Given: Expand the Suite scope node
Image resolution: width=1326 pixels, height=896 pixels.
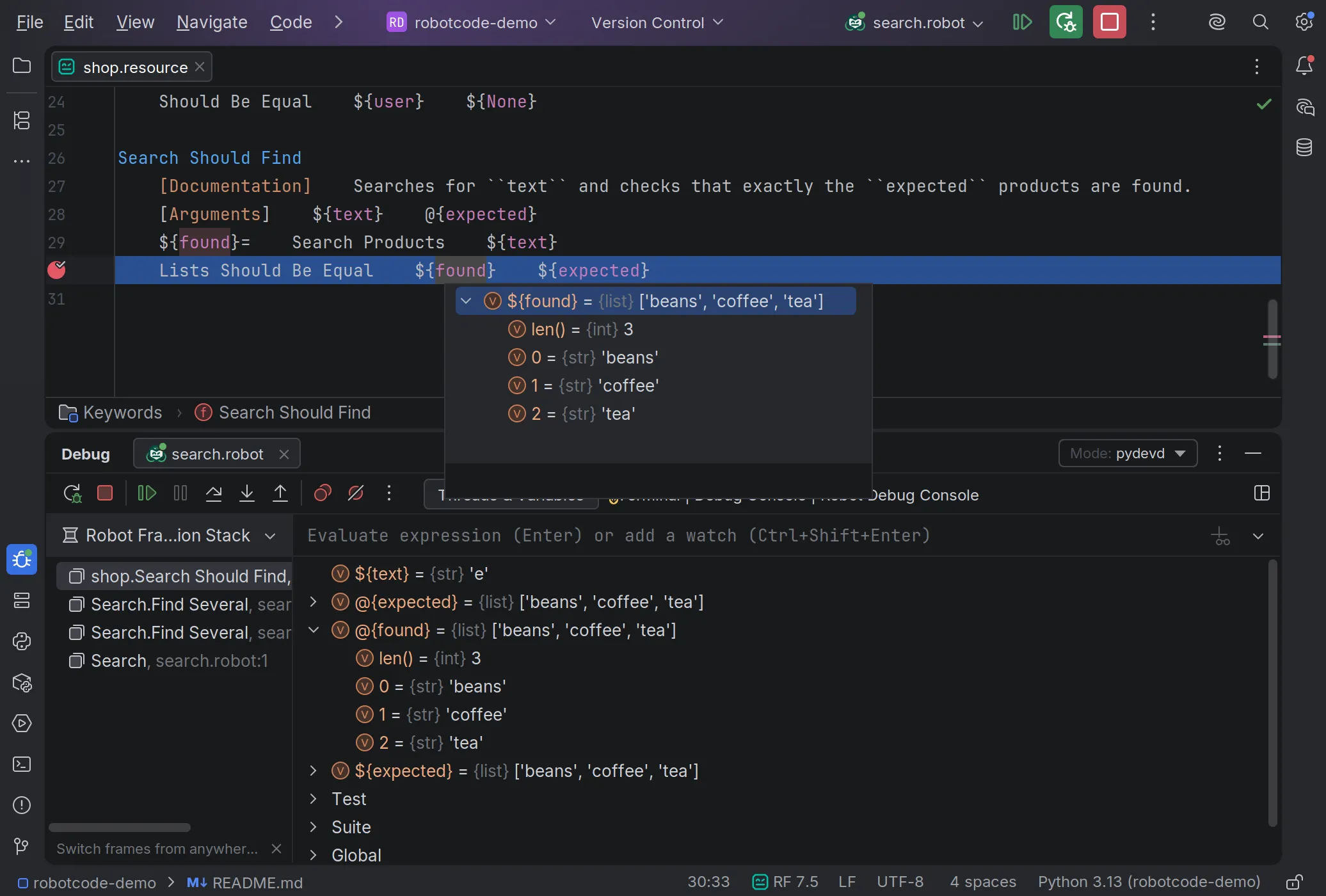Looking at the screenshot, I should [x=314, y=827].
